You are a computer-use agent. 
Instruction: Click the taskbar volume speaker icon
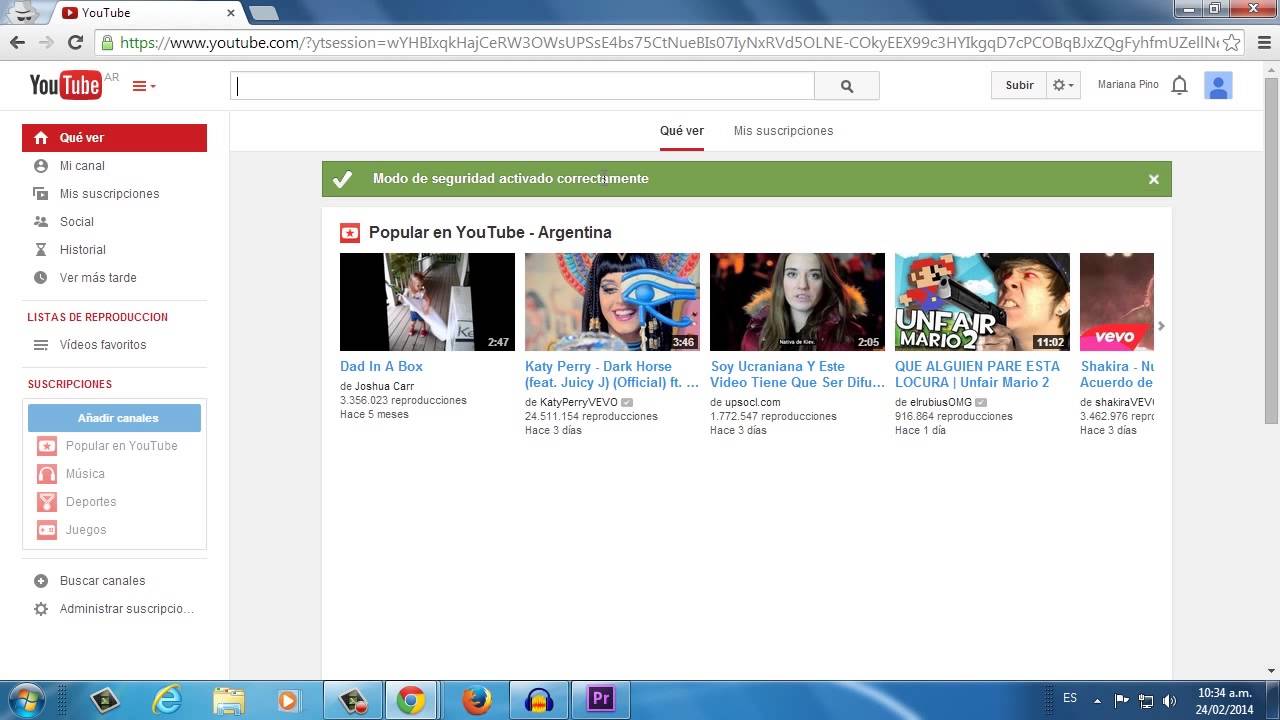(x=1170, y=700)
